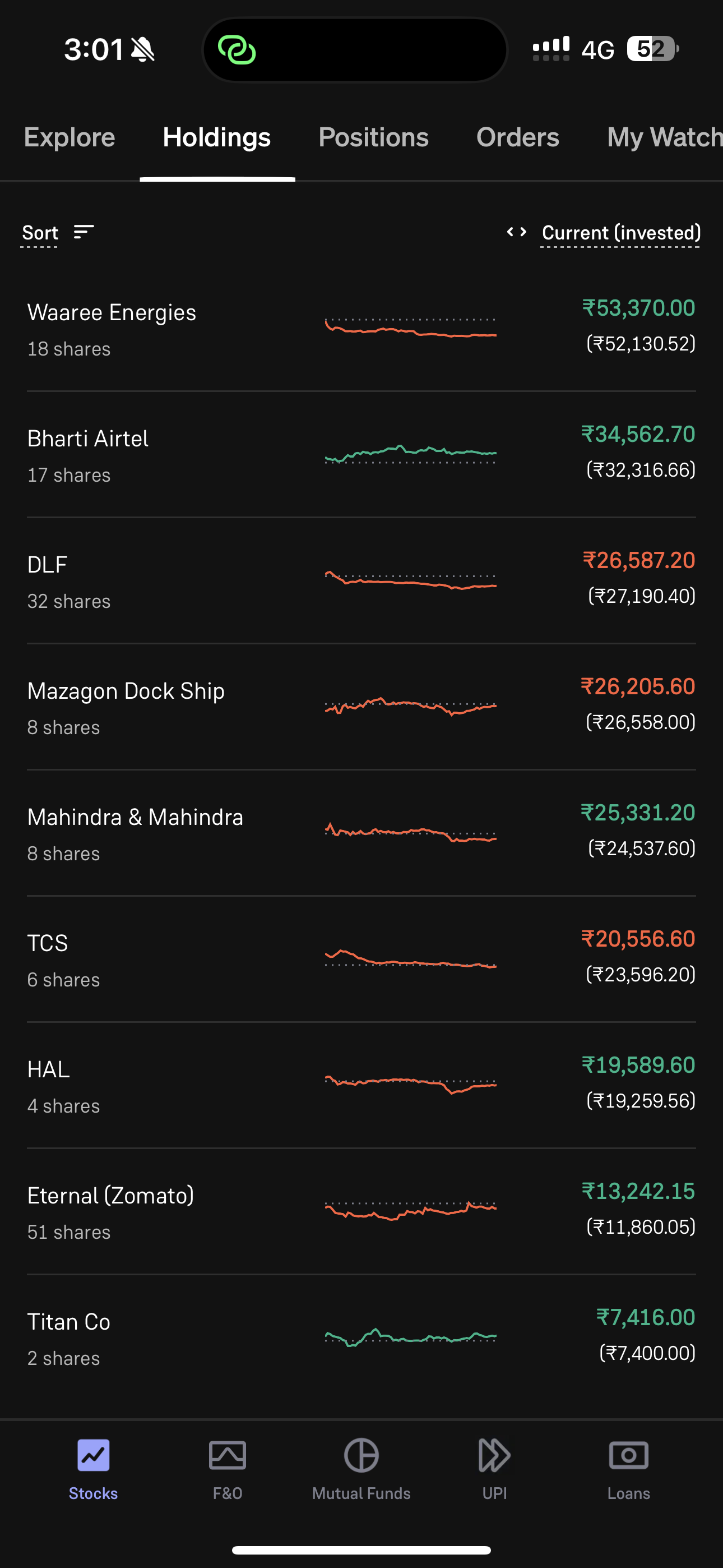Toggle the Current (invested) value display
The height and width of the screenshot is (1568, 723).
pos(621,233)
